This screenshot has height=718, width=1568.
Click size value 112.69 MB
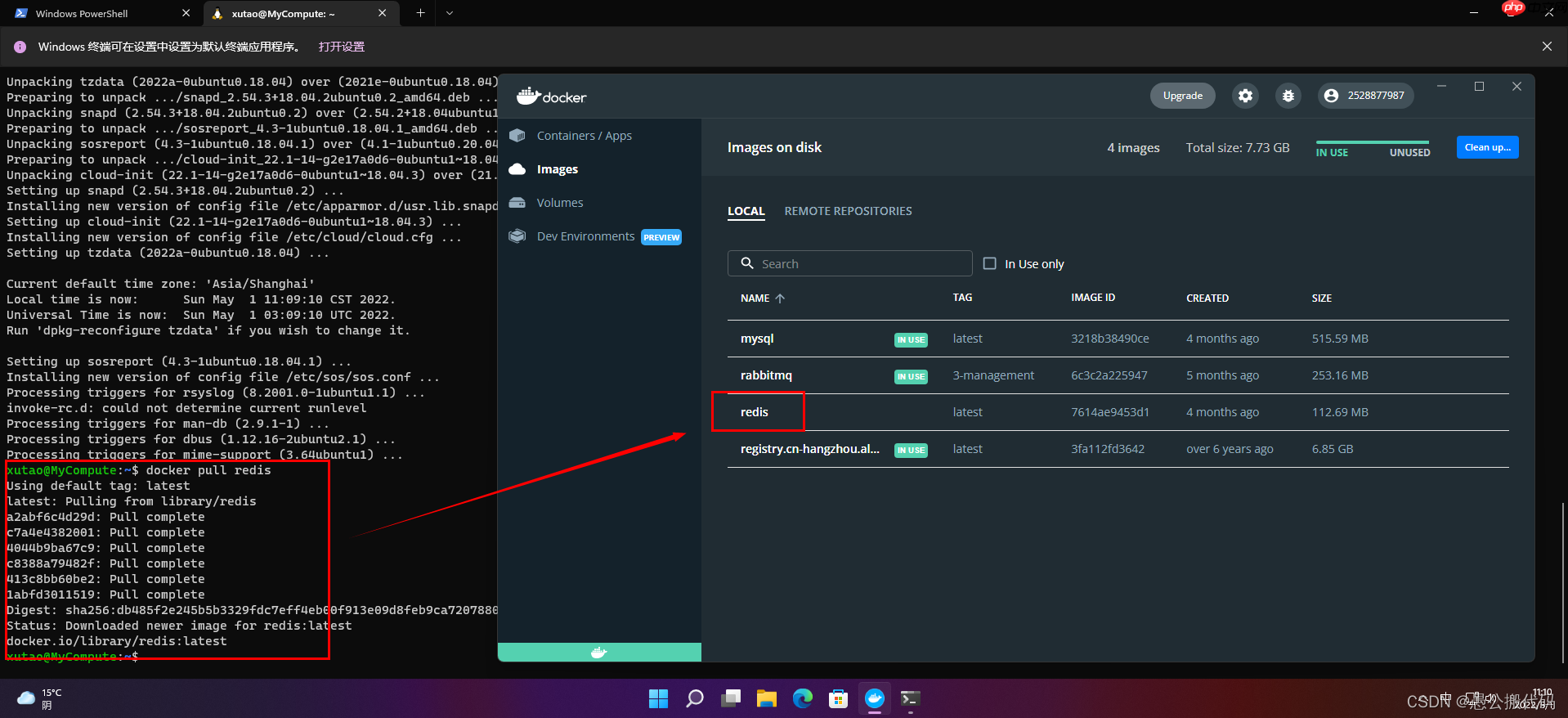click(x=1339, y=412)
